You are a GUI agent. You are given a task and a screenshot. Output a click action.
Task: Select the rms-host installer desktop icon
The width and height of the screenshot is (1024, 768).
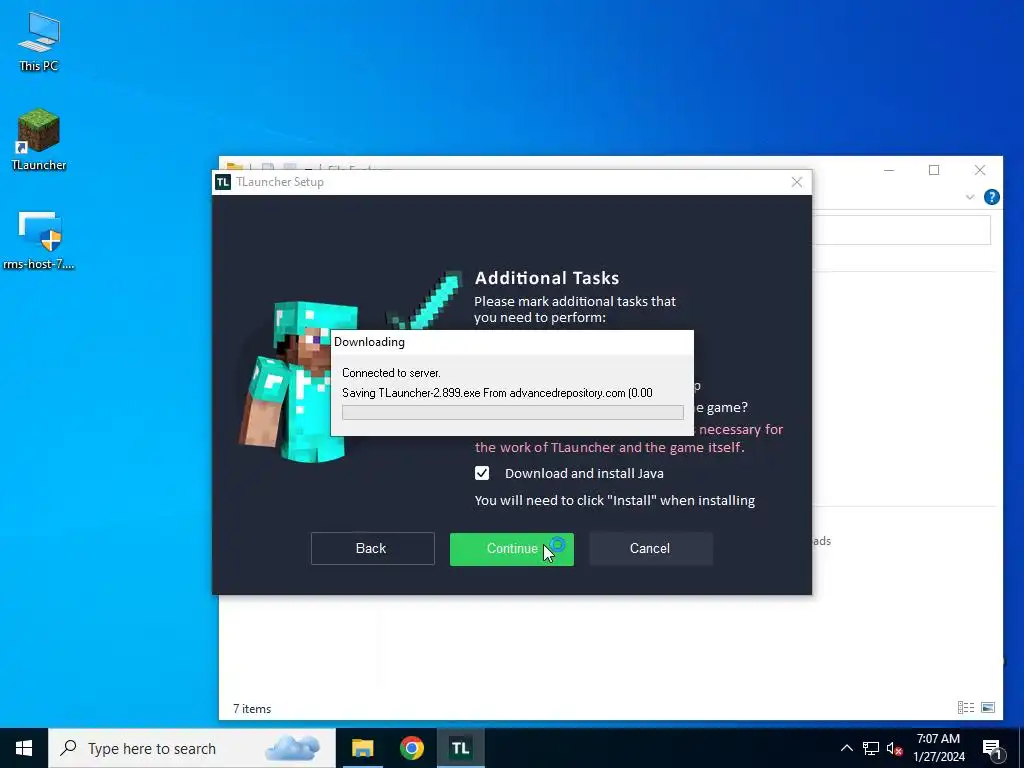(39, 240)
